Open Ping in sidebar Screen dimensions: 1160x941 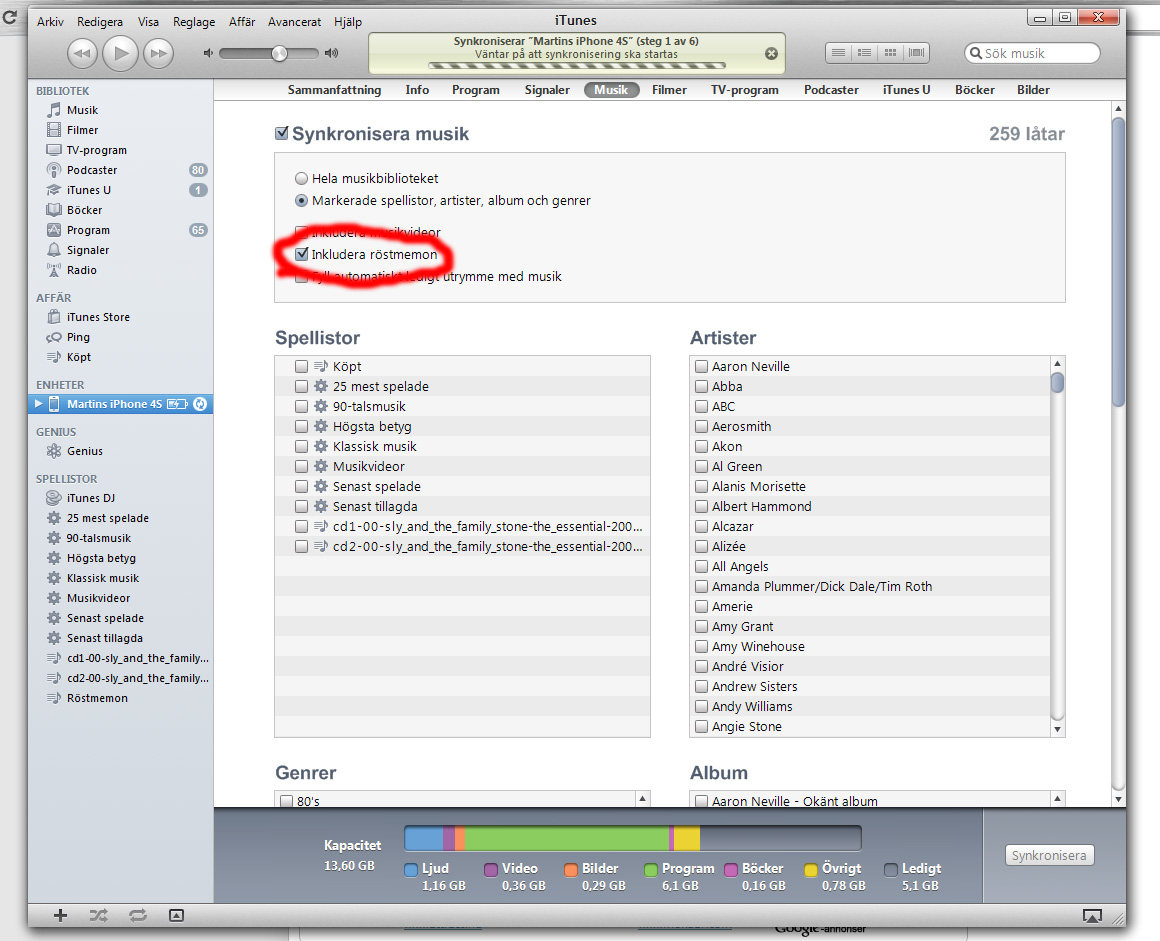(x=78, y=337)
